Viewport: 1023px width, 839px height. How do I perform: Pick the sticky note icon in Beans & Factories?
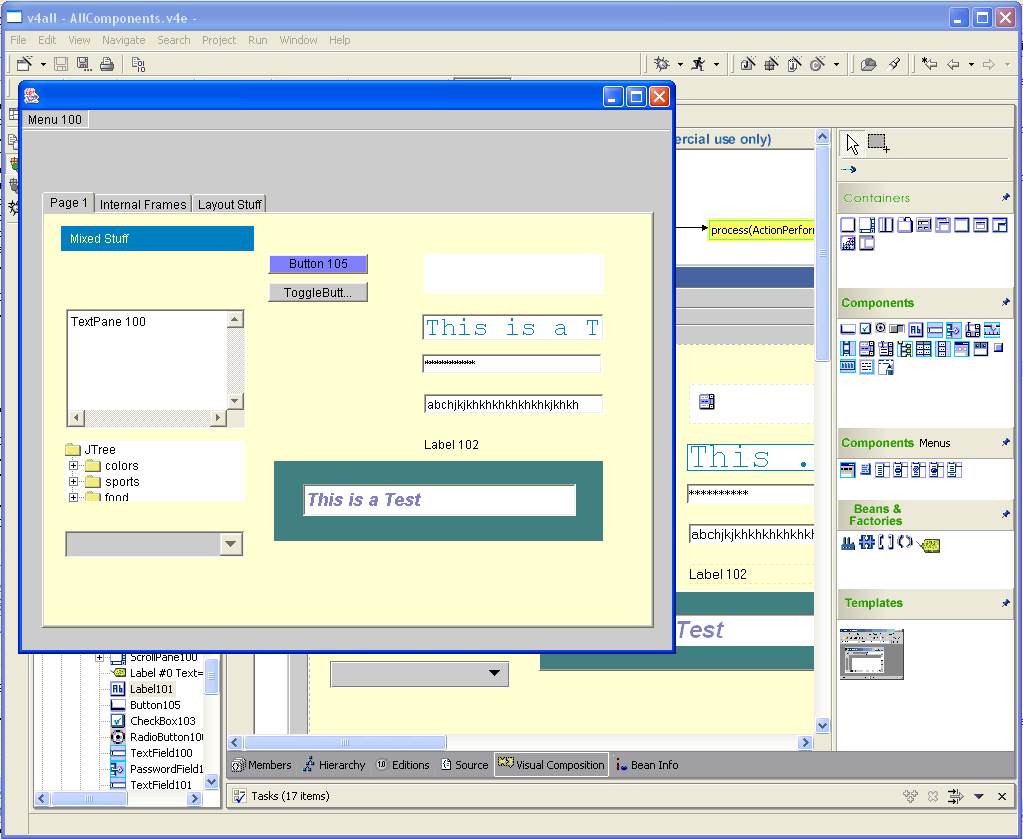(929, 544)
